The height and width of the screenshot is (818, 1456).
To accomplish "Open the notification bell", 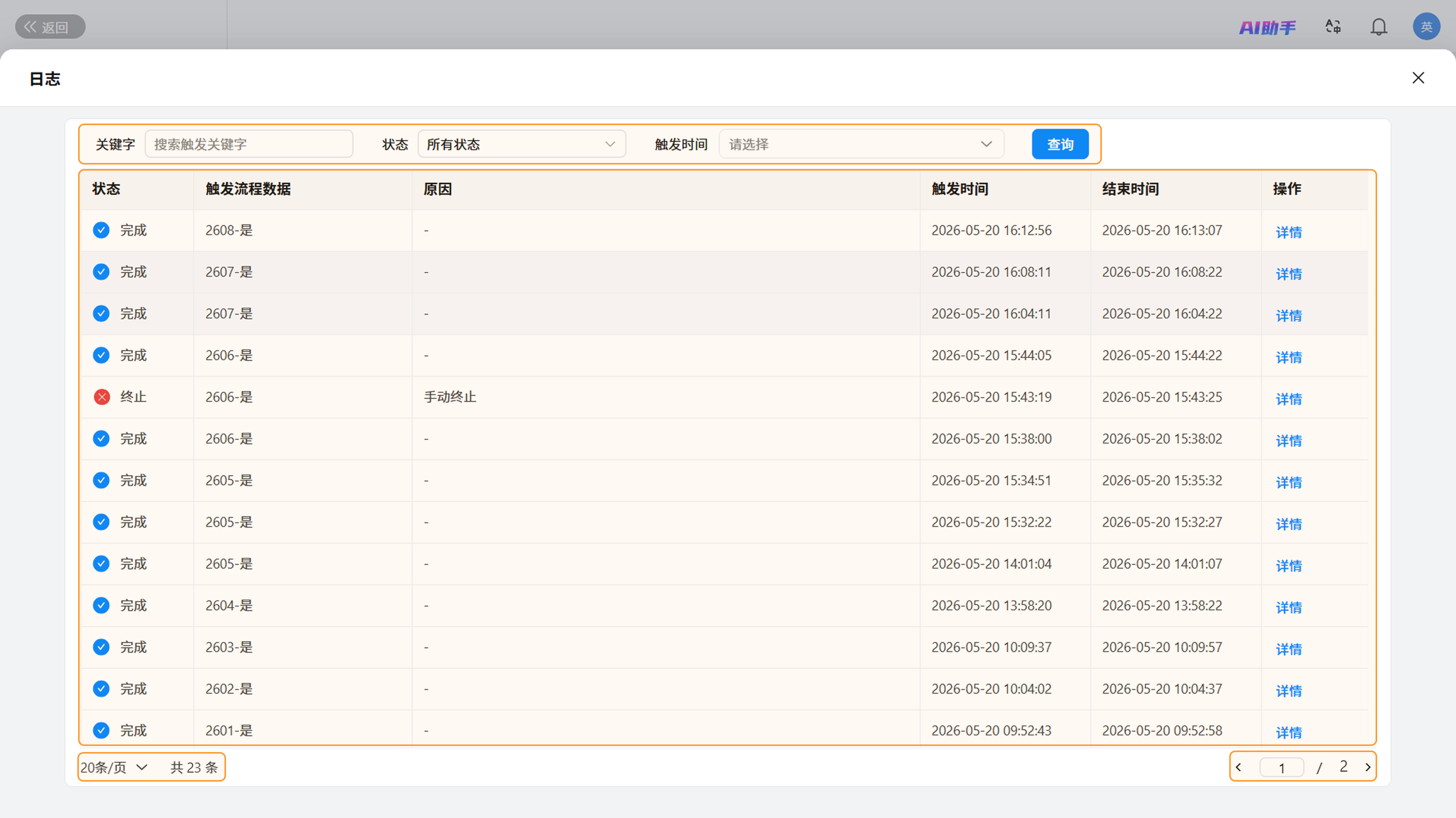I will coord(1379,27).
